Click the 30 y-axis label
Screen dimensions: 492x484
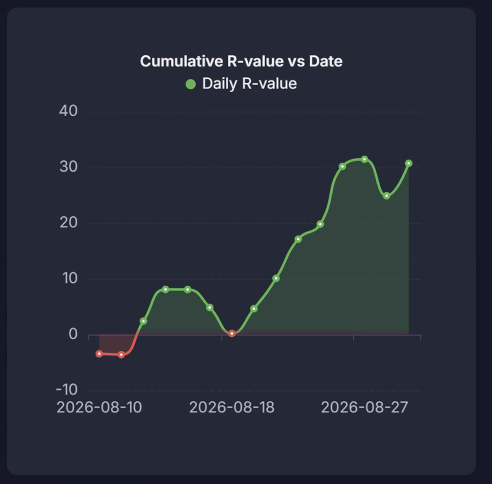[x=68, y=167]
